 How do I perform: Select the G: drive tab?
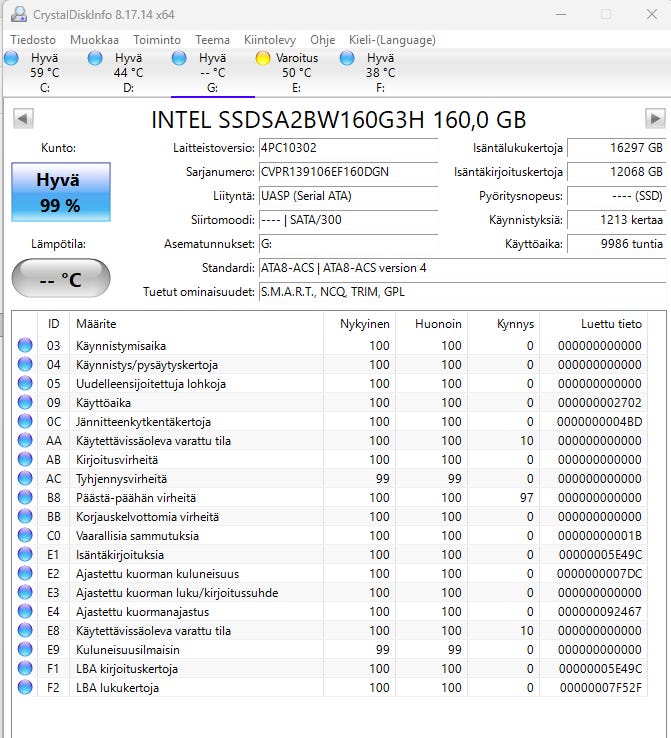[212, 73]
